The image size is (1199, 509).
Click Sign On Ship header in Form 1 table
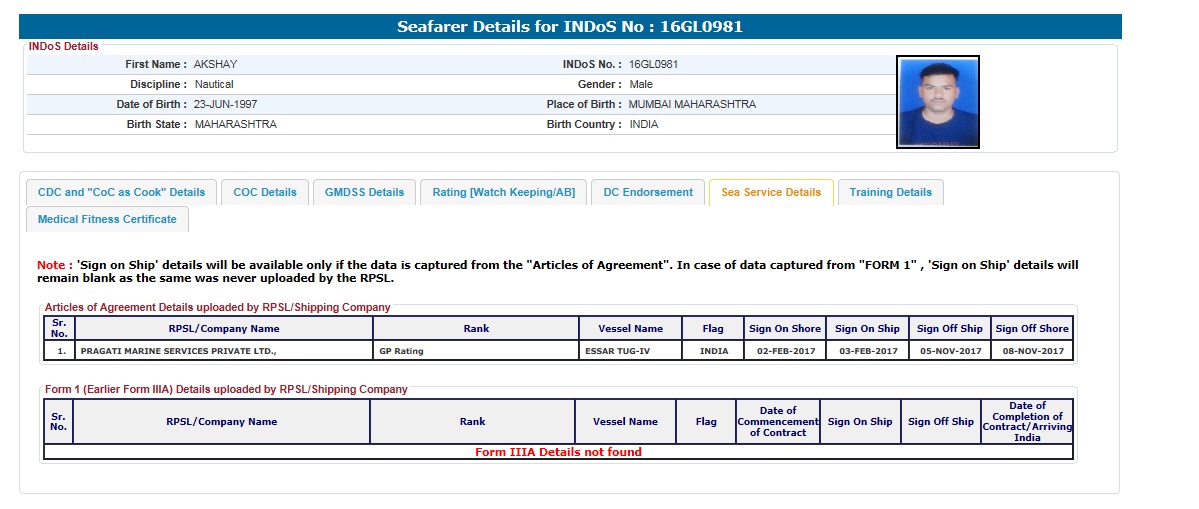click(860, 422)
